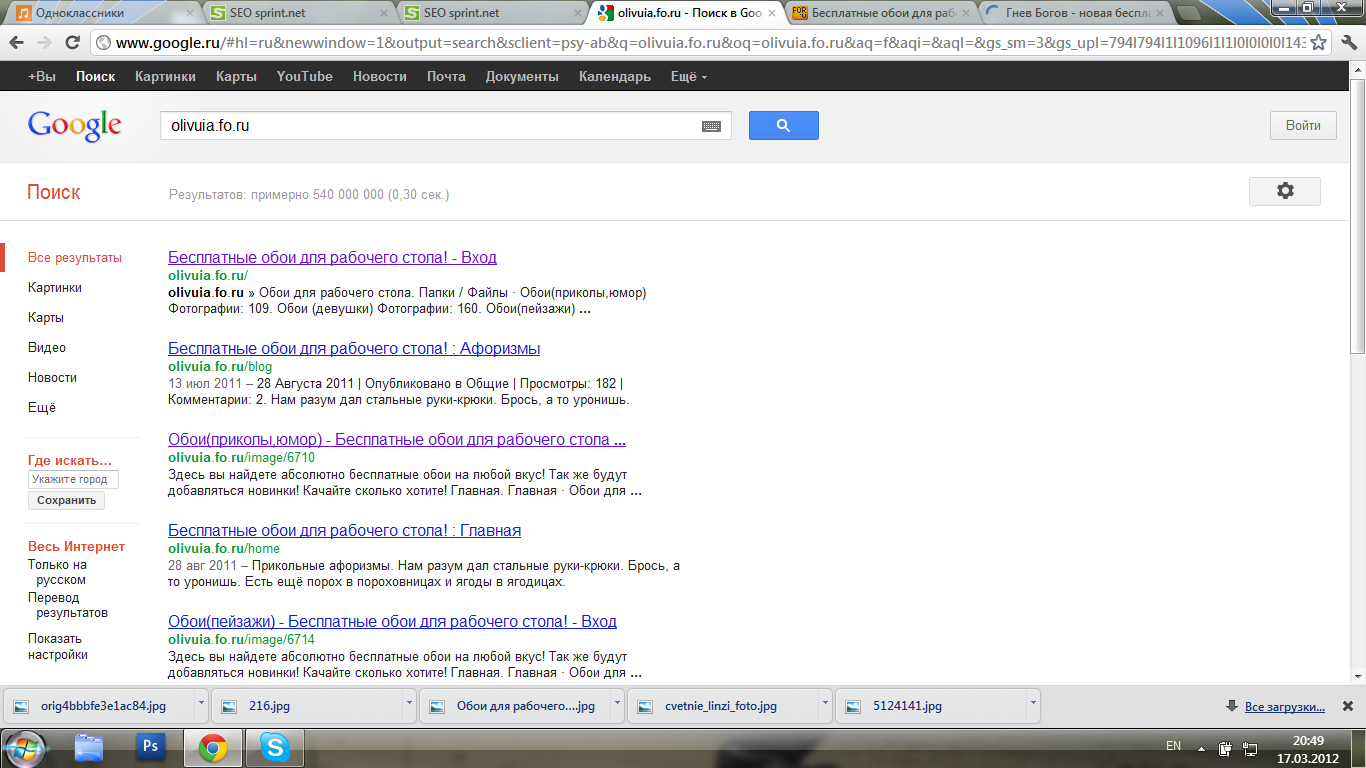Open the on-screen keyboard icon in search box
The height and width of the screenshot is (768, 1366).
coord(711,126)
